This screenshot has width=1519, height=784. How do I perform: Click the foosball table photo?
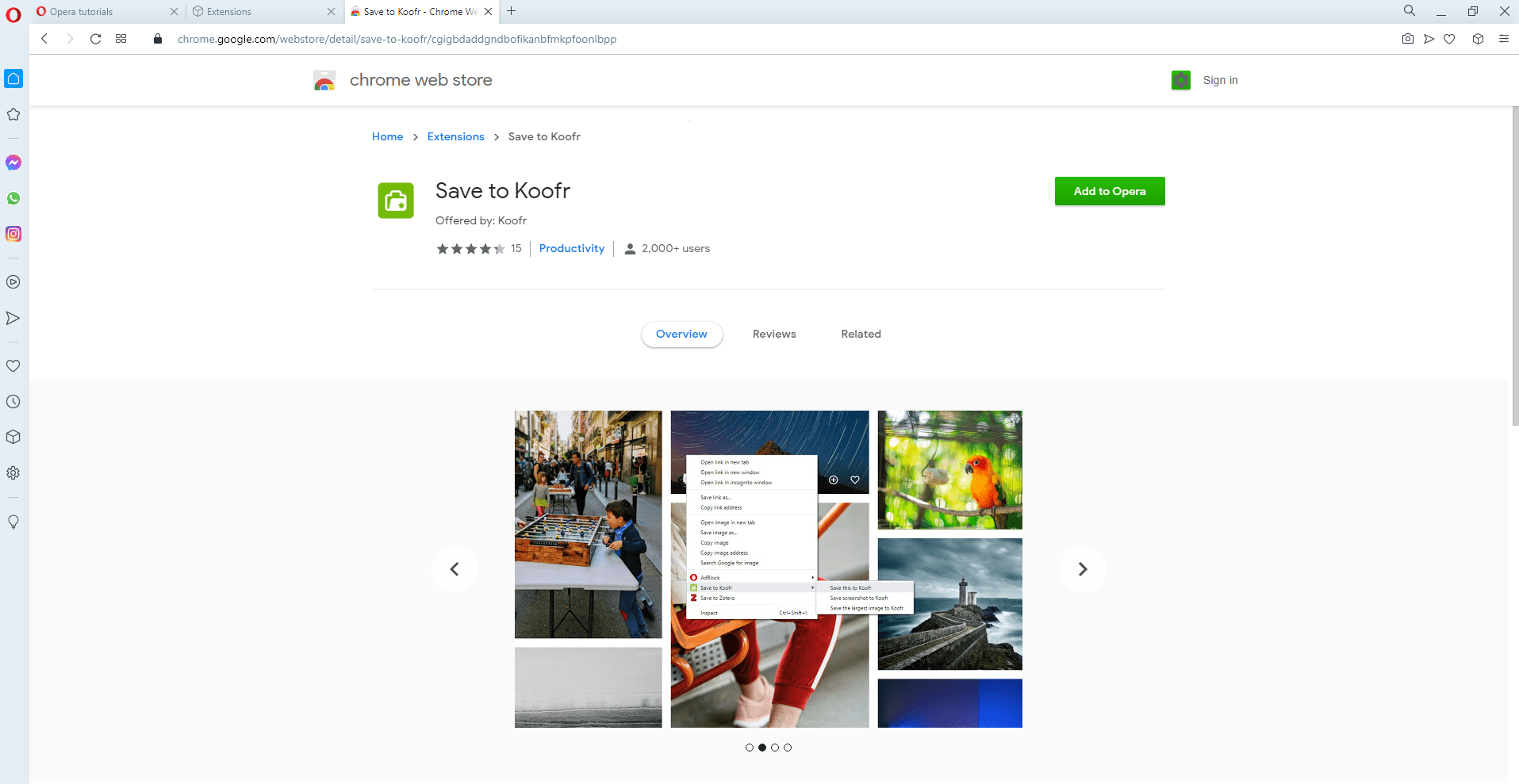point(588,524)
